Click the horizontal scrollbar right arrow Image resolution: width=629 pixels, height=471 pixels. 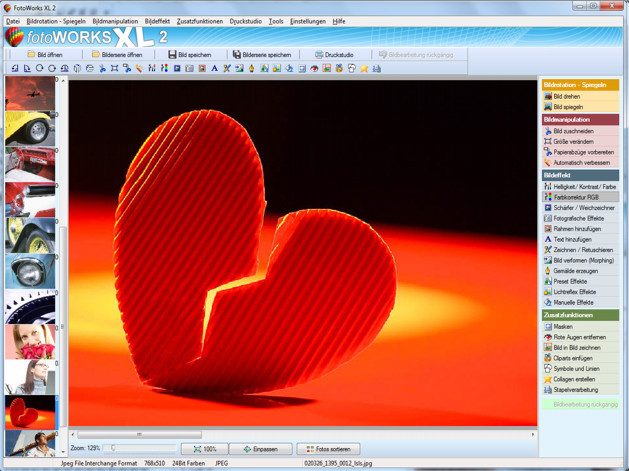[533, 434]
